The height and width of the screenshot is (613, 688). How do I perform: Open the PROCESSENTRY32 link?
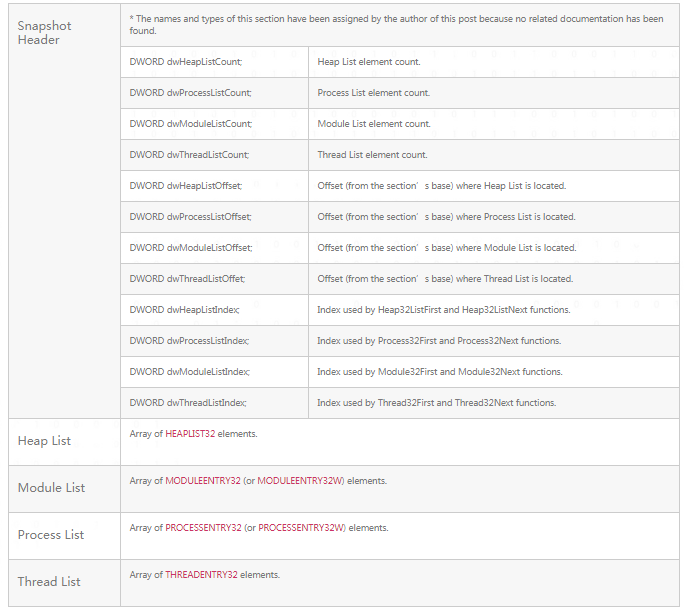click(x=203, y=528)
